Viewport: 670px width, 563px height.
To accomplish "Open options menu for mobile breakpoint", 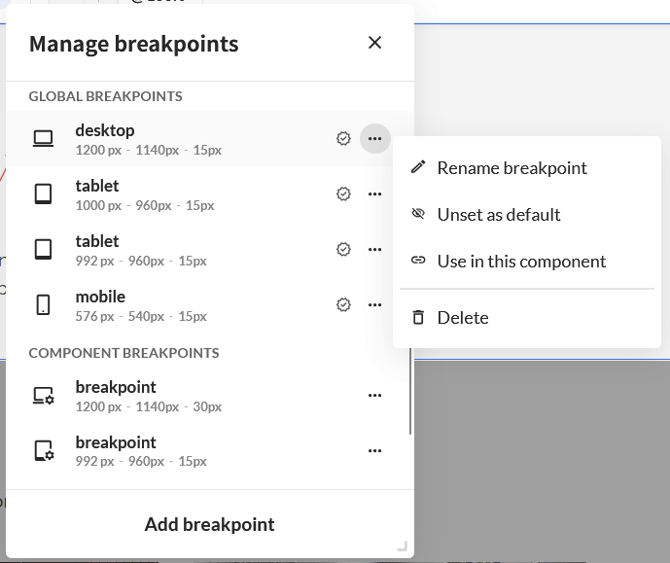I will [375, 305].
